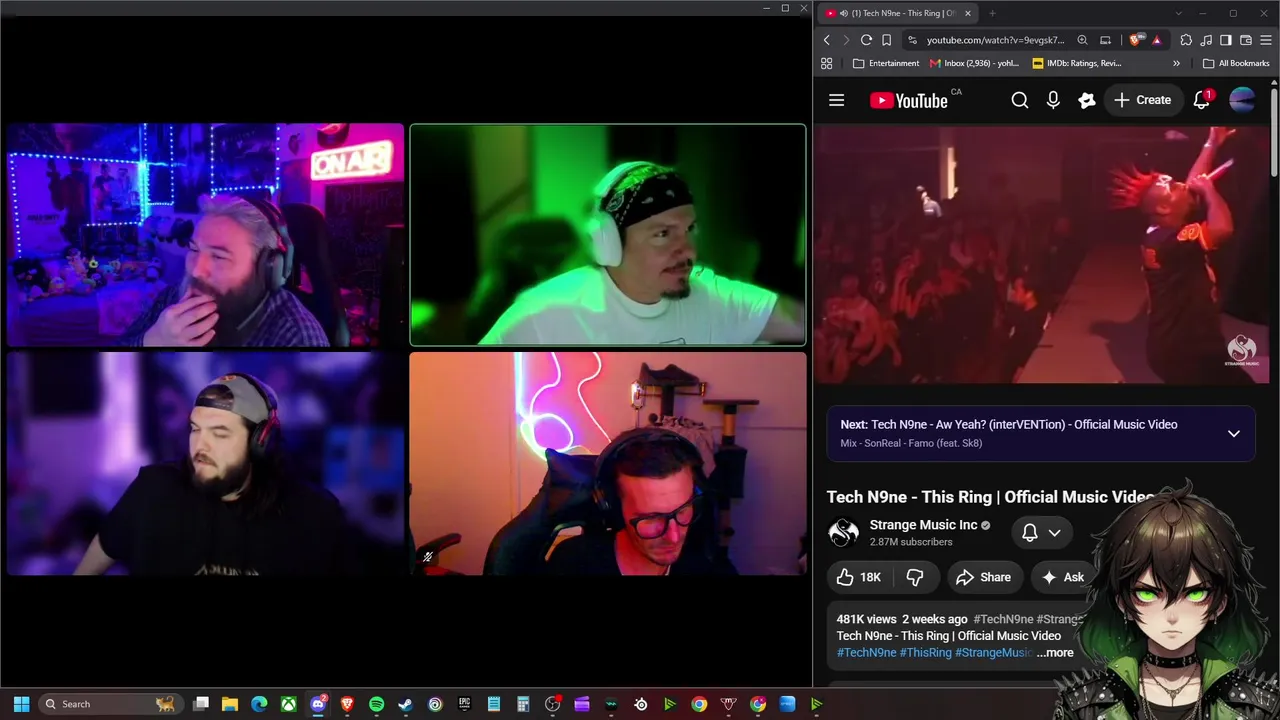Screen dimensions: 1280x720
Task: Open site settings icon in address bar
Action: click(911, 40)
